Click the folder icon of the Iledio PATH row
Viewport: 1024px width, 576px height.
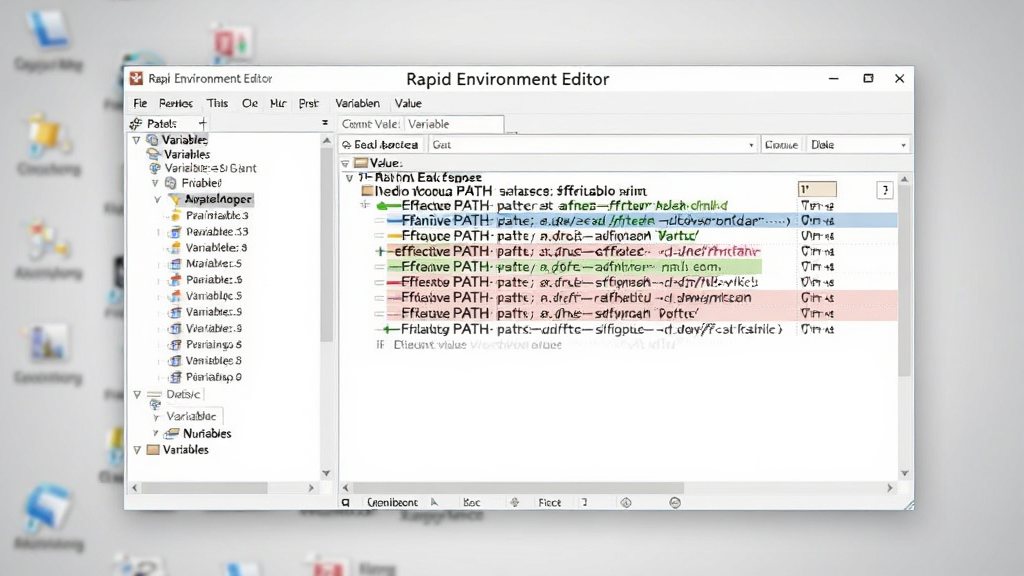pyautogui.click(x=367, y=191)
